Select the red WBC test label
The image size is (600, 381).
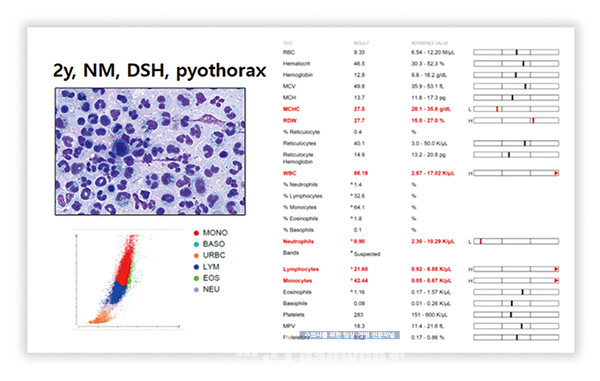(x=290, y=173)
